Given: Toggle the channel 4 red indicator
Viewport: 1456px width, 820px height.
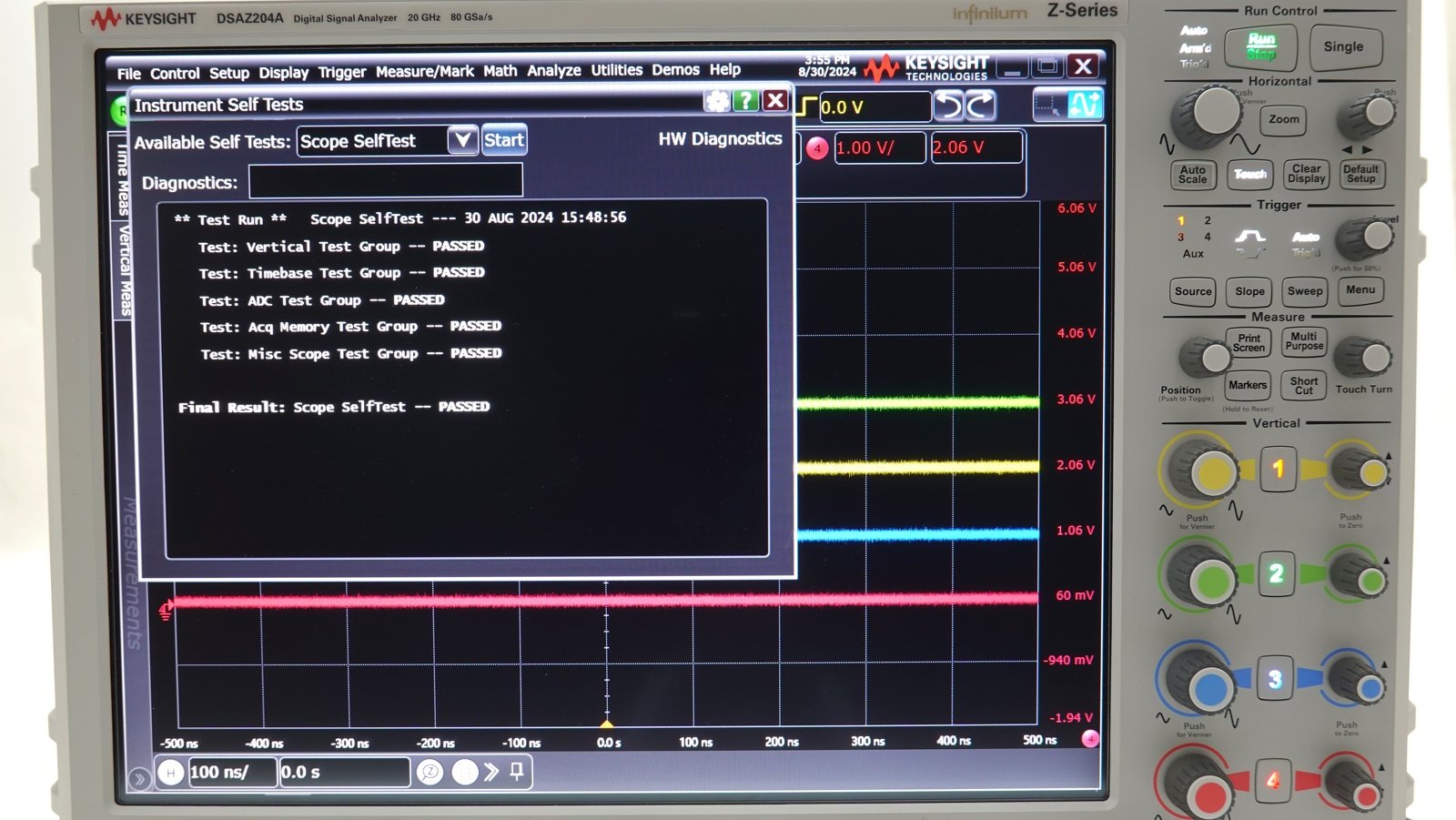Looking at the screenshot, I should coord(816,148).
